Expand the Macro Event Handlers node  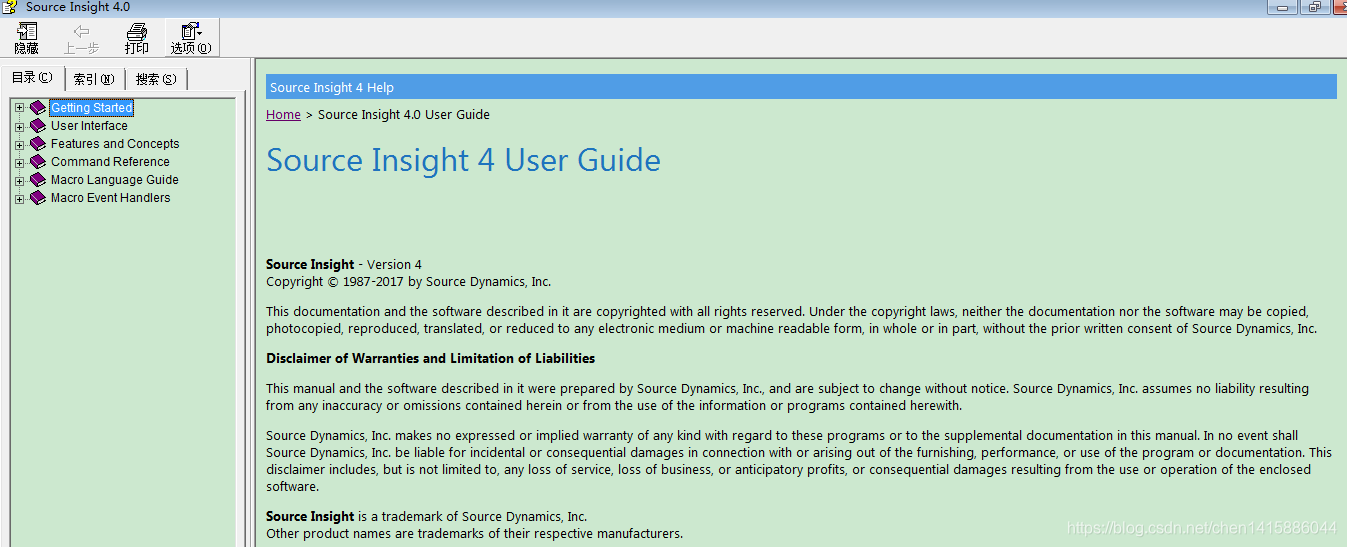(19, 198)
